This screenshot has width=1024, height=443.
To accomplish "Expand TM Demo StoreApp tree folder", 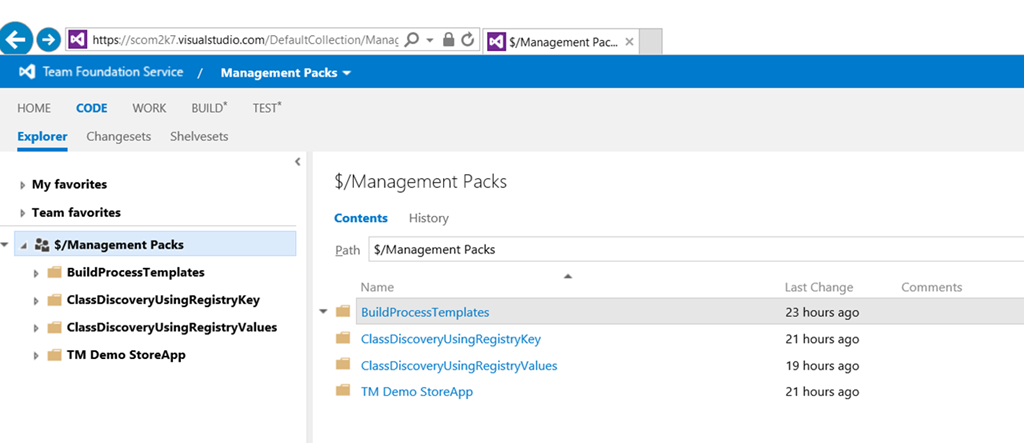I will 36,356.
